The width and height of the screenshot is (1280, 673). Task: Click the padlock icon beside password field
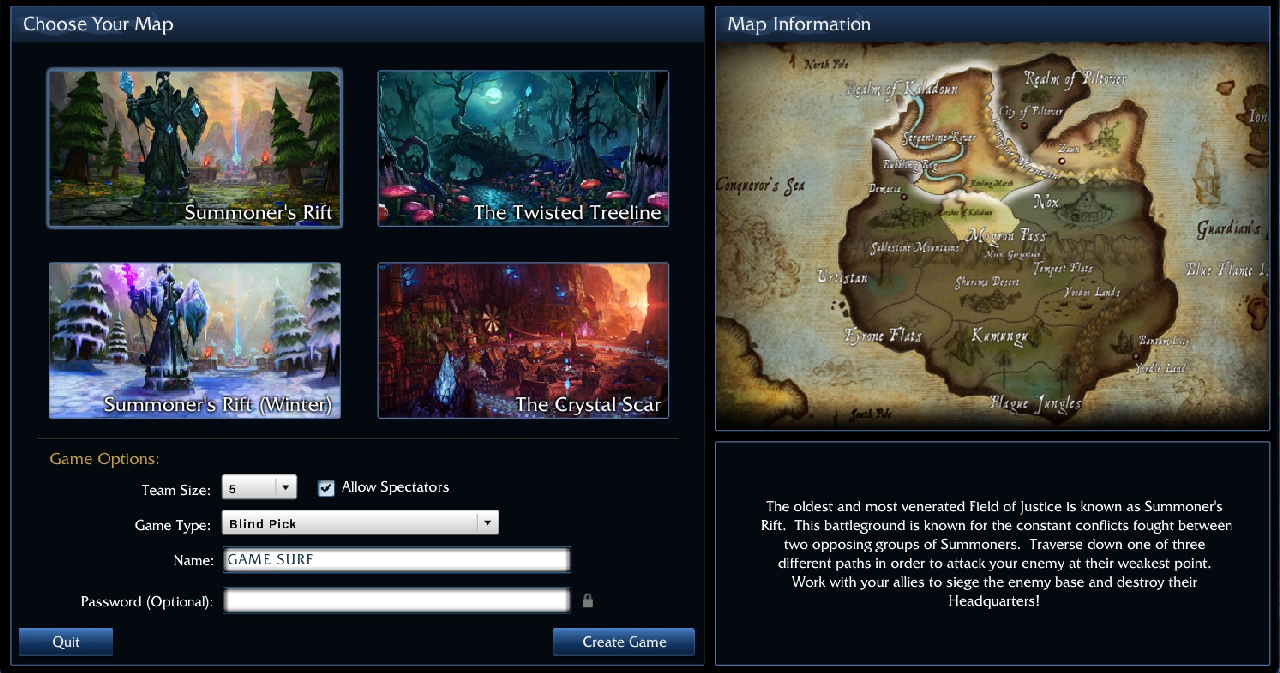[588, 600]
